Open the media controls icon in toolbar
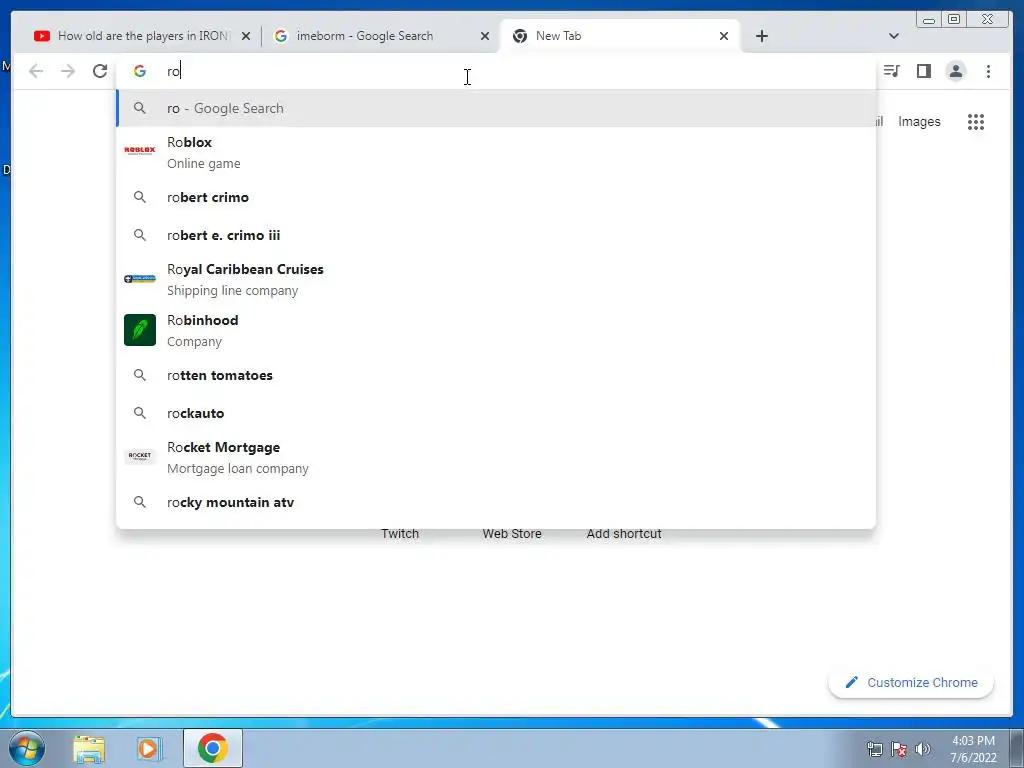1024x768 pixels. click(891, 71)
